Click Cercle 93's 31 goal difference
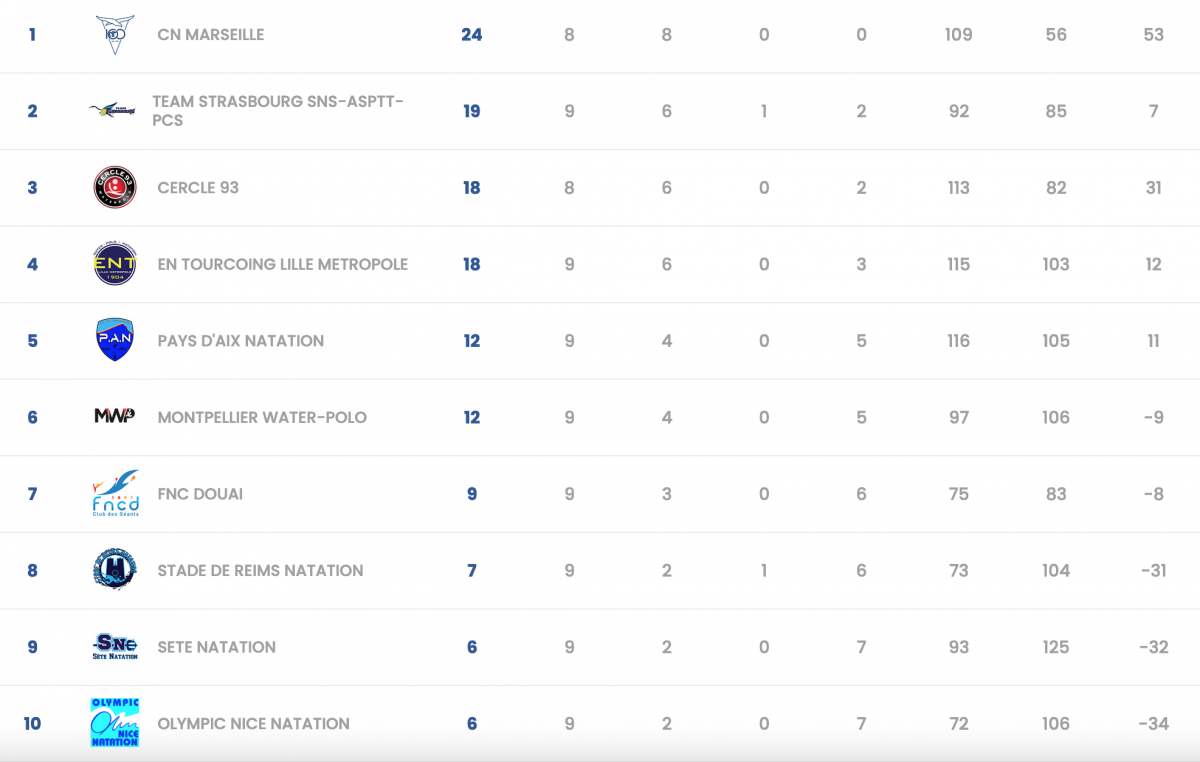Viewport: 1200px width, 762px height. pyautogui.click(x=1153, y=188)
